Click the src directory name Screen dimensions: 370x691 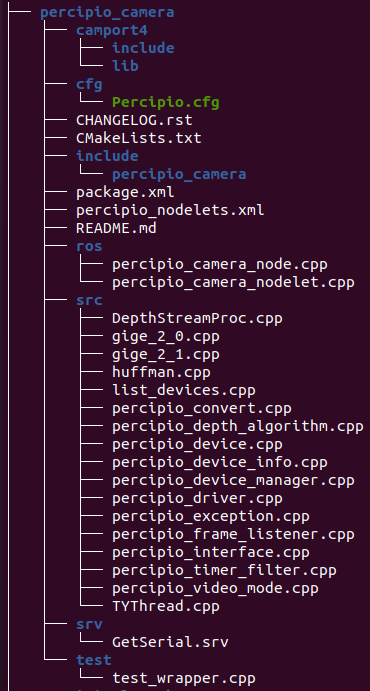[89, 301]
